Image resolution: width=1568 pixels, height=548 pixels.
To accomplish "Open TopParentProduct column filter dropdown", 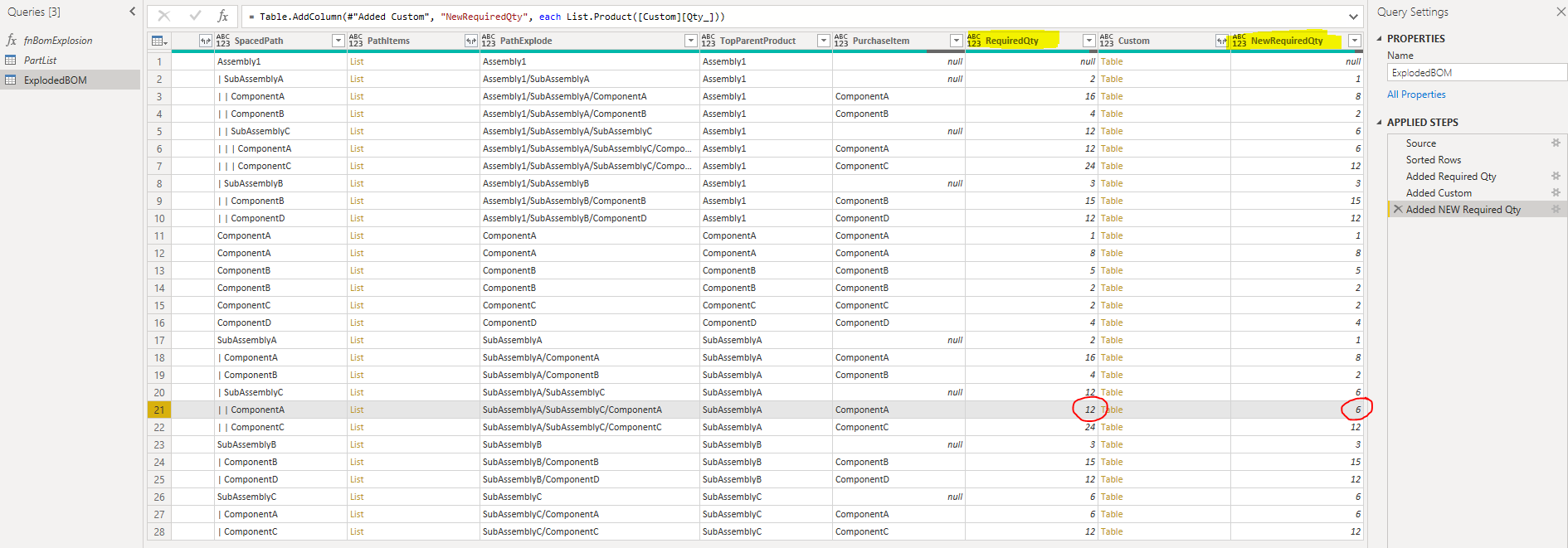I will point(823,41).
